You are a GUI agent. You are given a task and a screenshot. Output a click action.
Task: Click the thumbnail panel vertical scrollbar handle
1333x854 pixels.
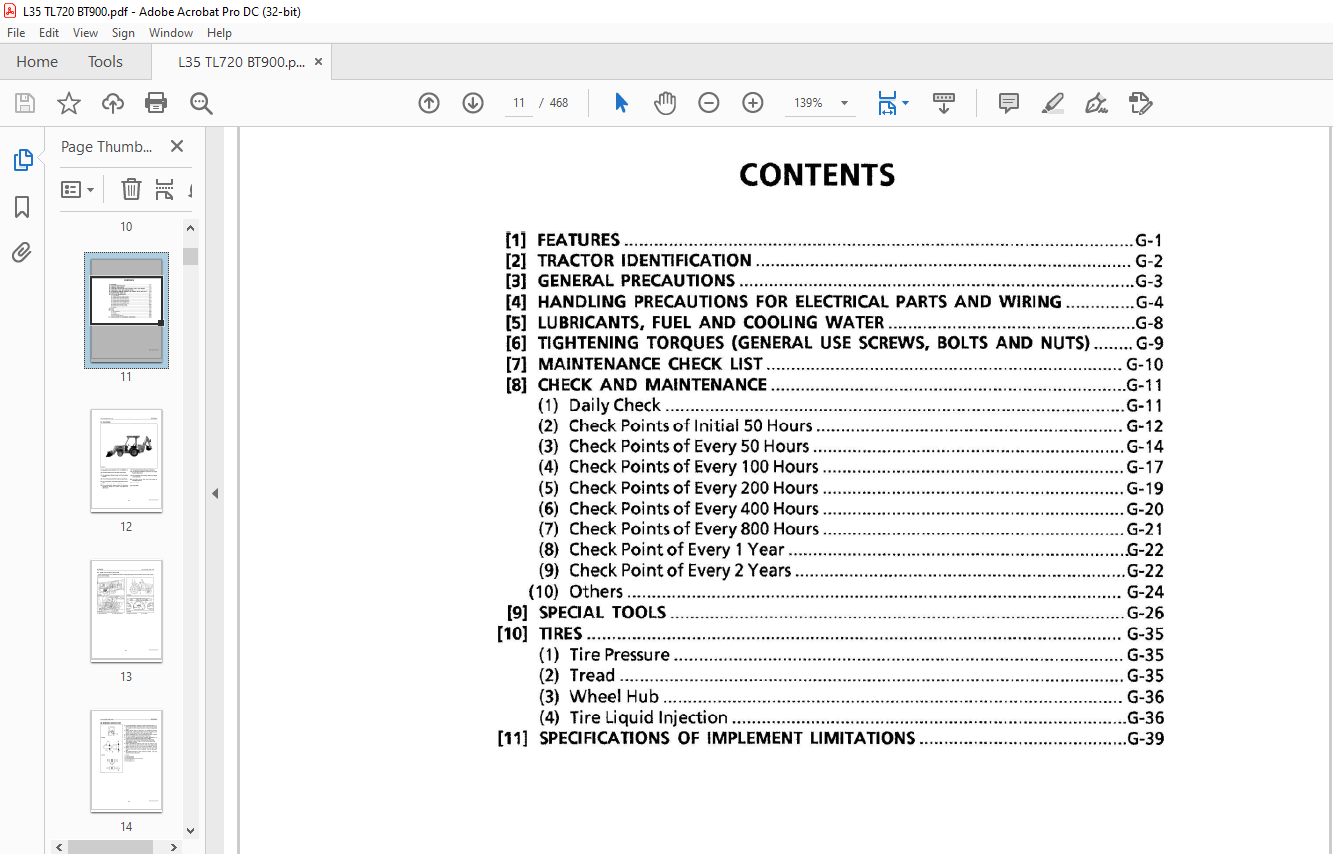(x=190, y=256)
